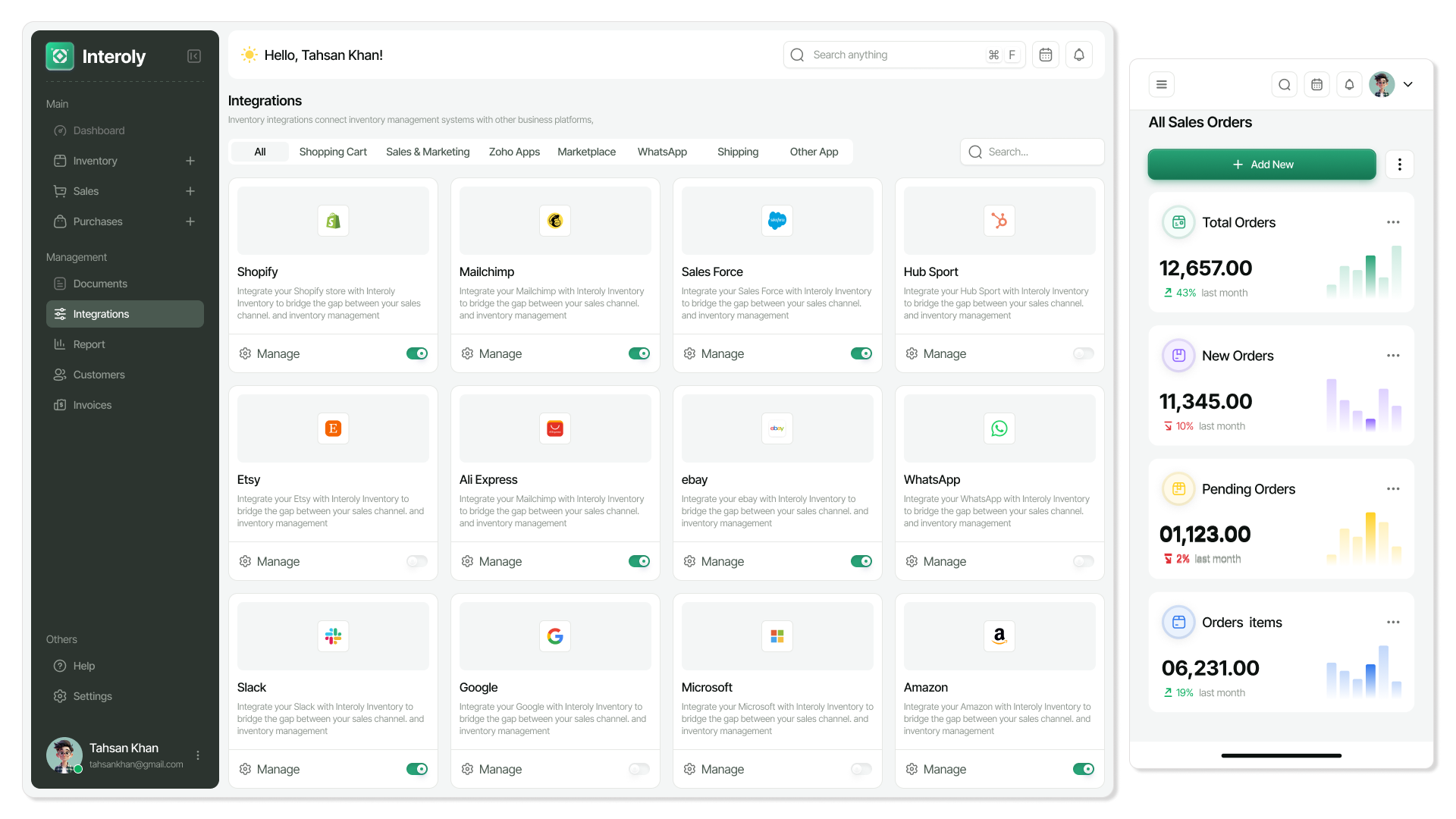Click the Interoly logo icon
The image size is (1456, 819).
click(x=60, y=56)
